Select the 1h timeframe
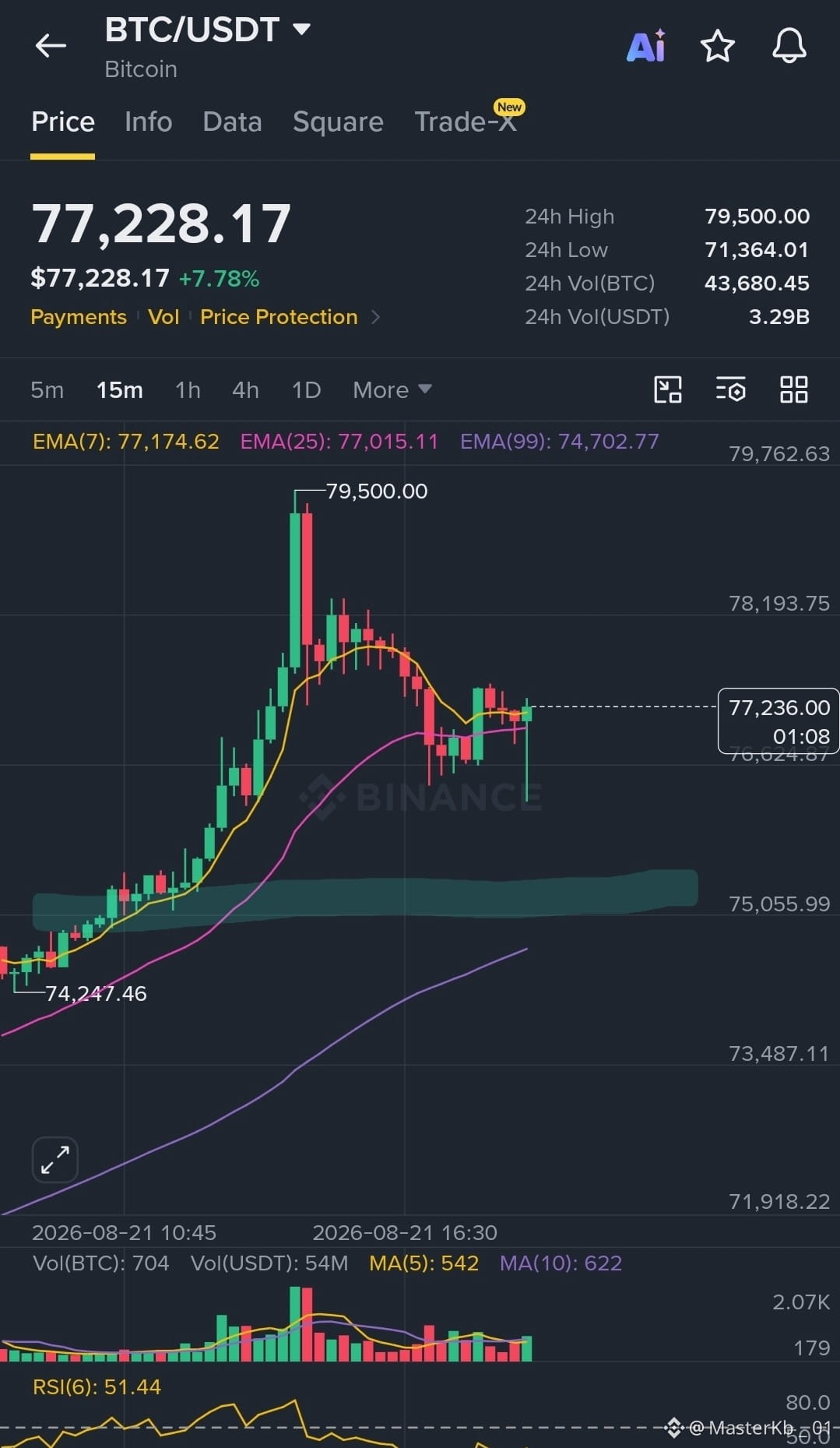The width and height of the screenshot is (840, 1448). (x=188, y=390)
